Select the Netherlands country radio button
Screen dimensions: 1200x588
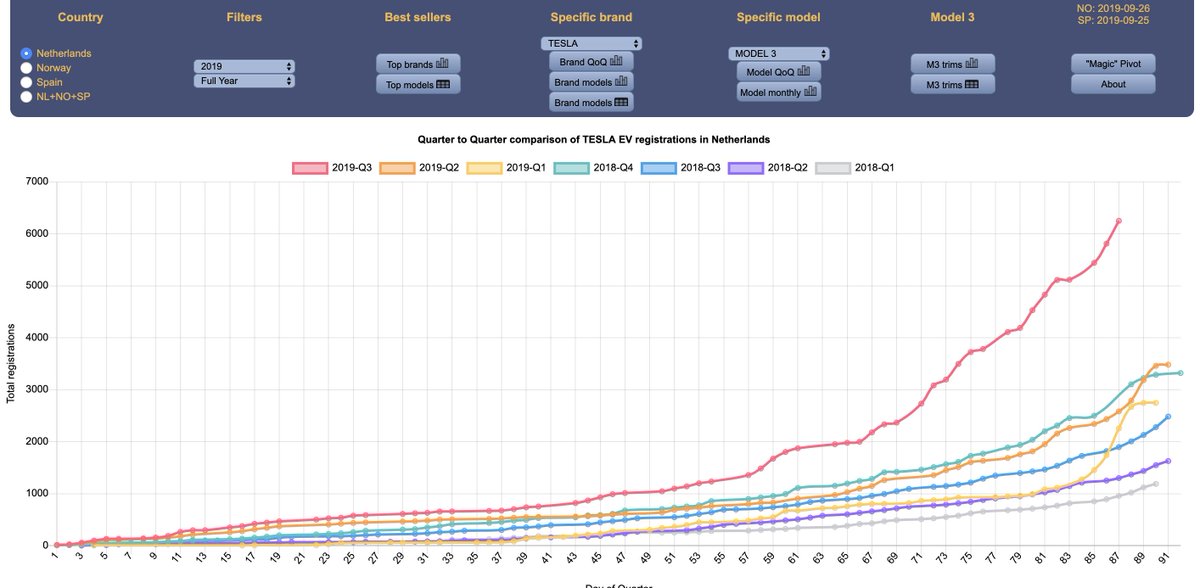click(26, 53)
